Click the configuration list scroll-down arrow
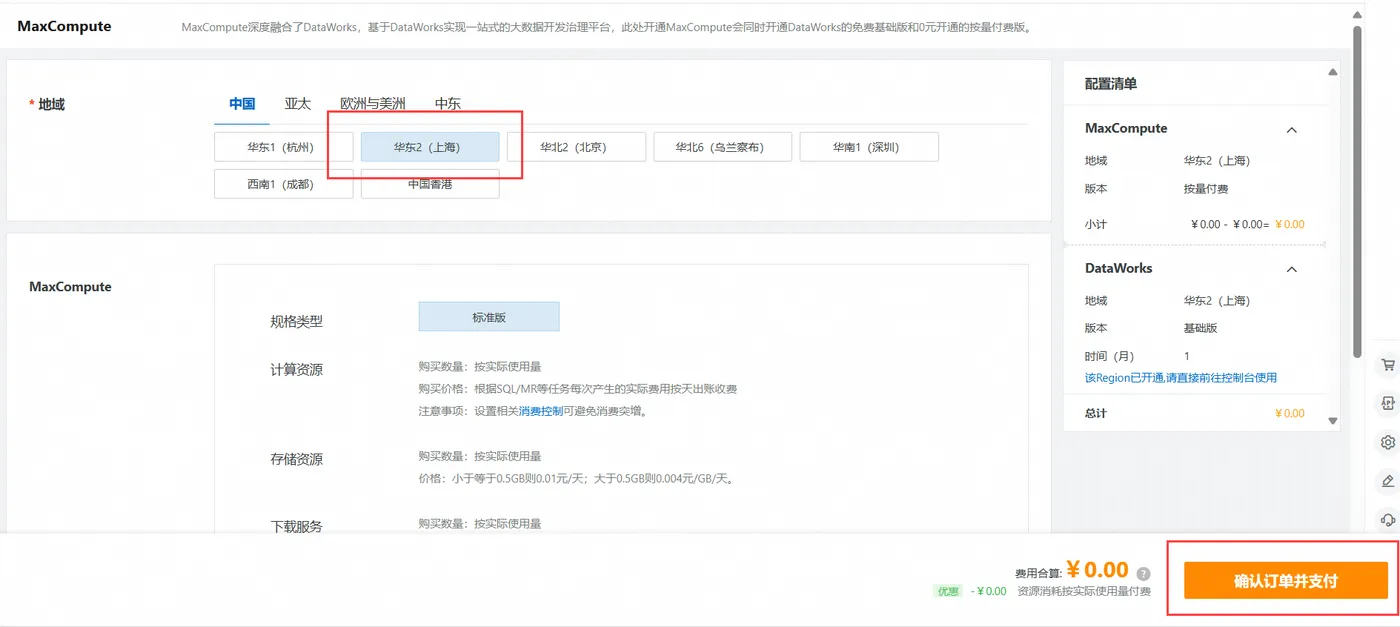 click(1333, 421)
